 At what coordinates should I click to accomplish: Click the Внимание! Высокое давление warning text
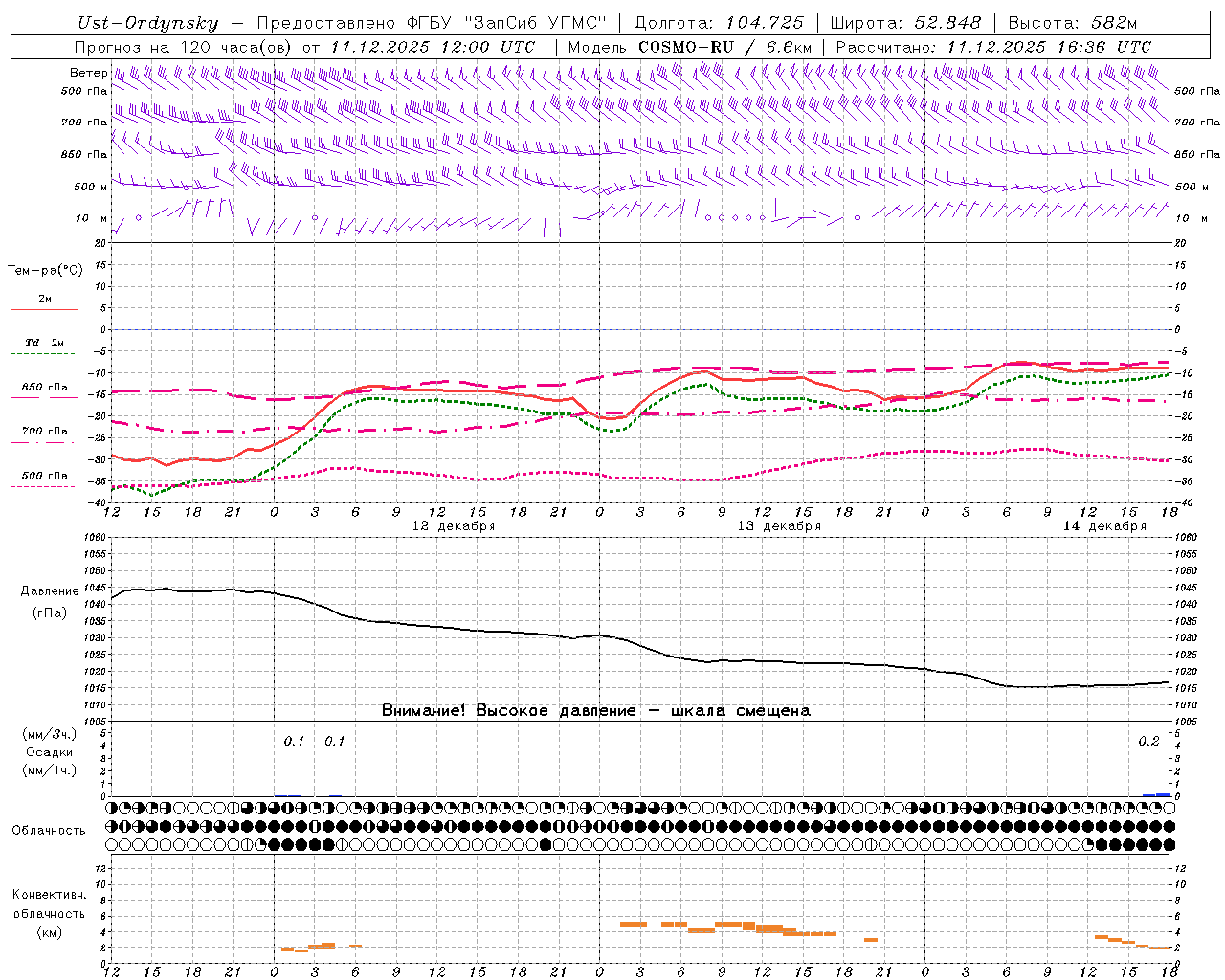coord(595,711)
